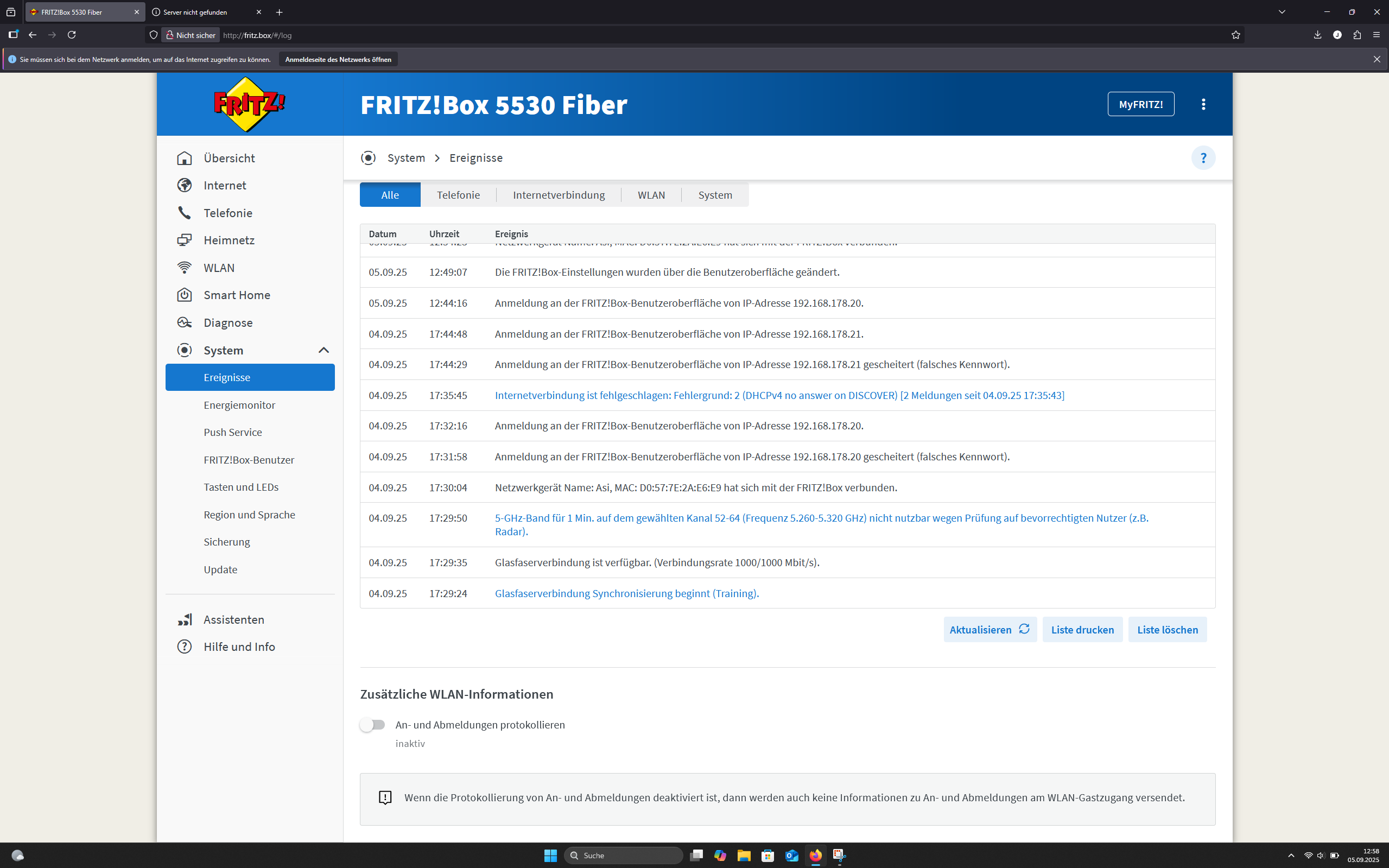Open the taskbar clock showing 12:58
1389x868 pixels.
pos(1363,856)
